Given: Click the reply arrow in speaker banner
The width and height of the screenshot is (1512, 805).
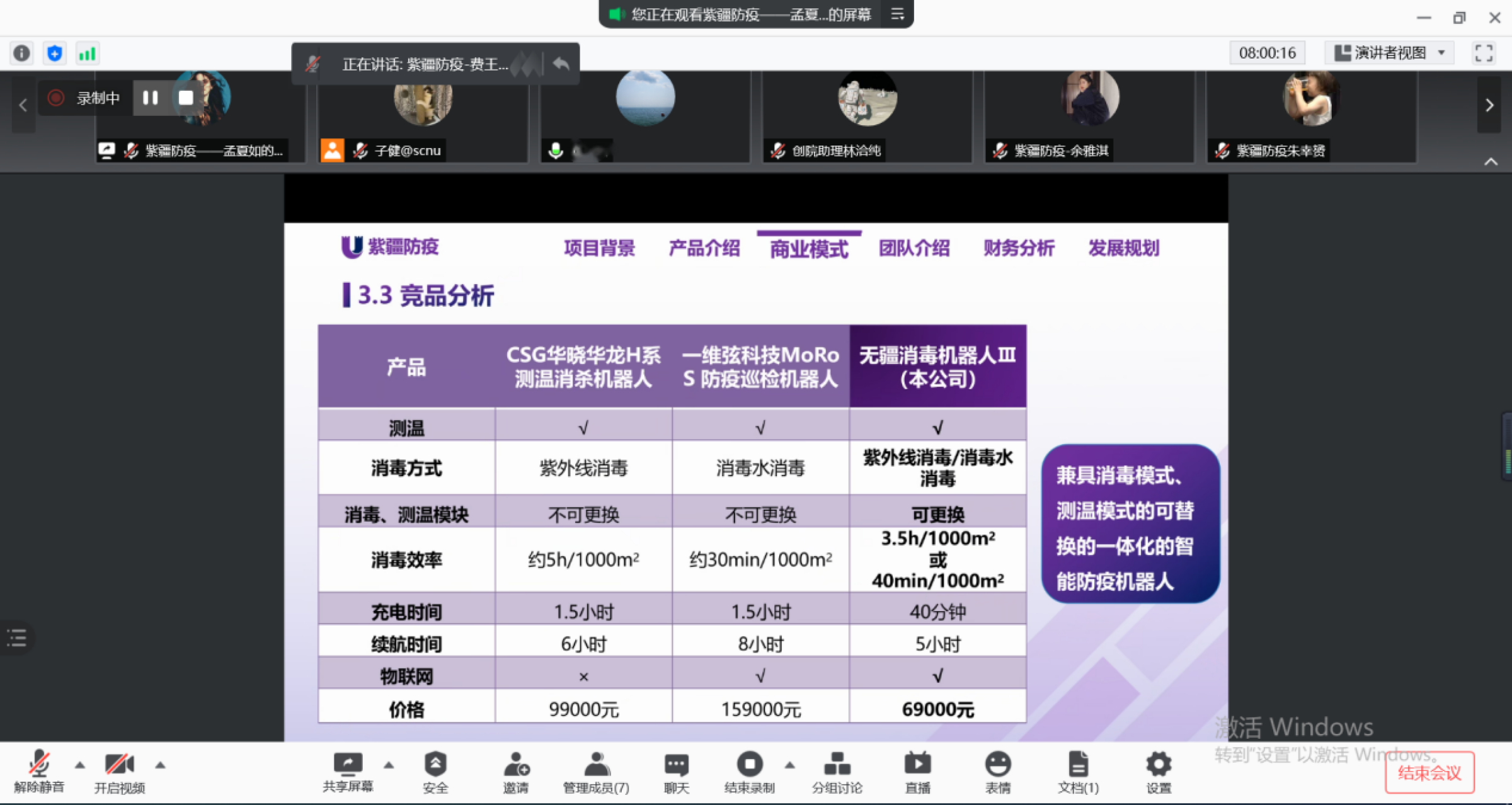Looking at the screenshot, I should (x=561, y=63).
